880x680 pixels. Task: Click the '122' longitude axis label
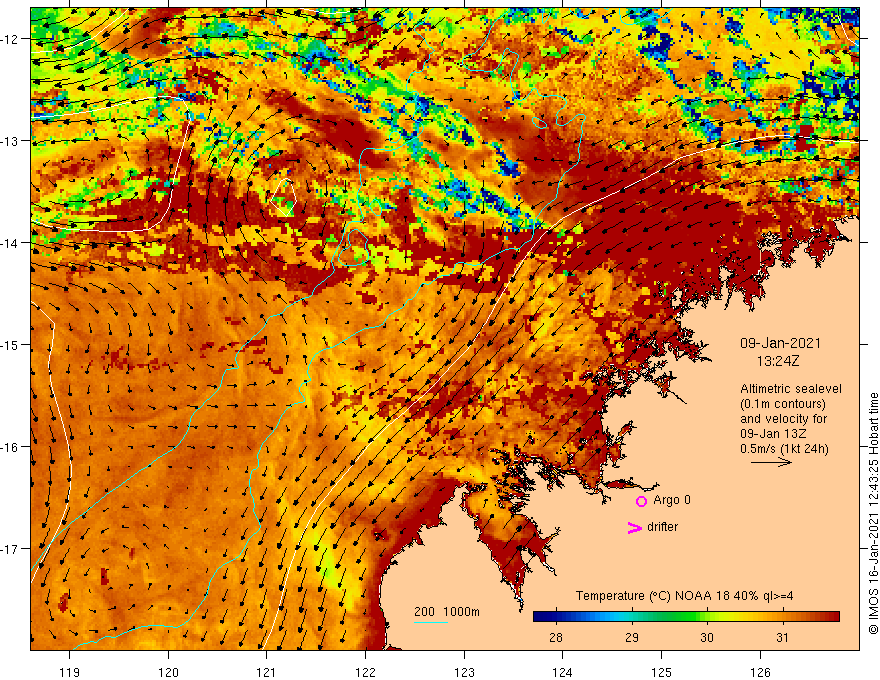pyautogui.click(x=365, y=672)
